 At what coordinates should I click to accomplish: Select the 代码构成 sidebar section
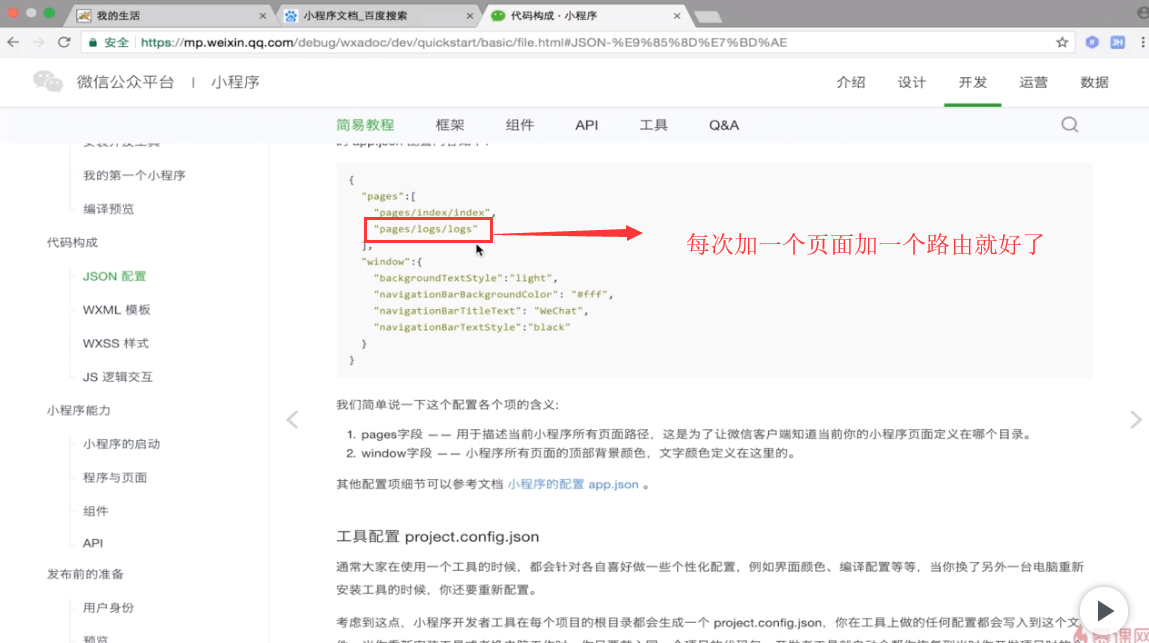[72, 243]
